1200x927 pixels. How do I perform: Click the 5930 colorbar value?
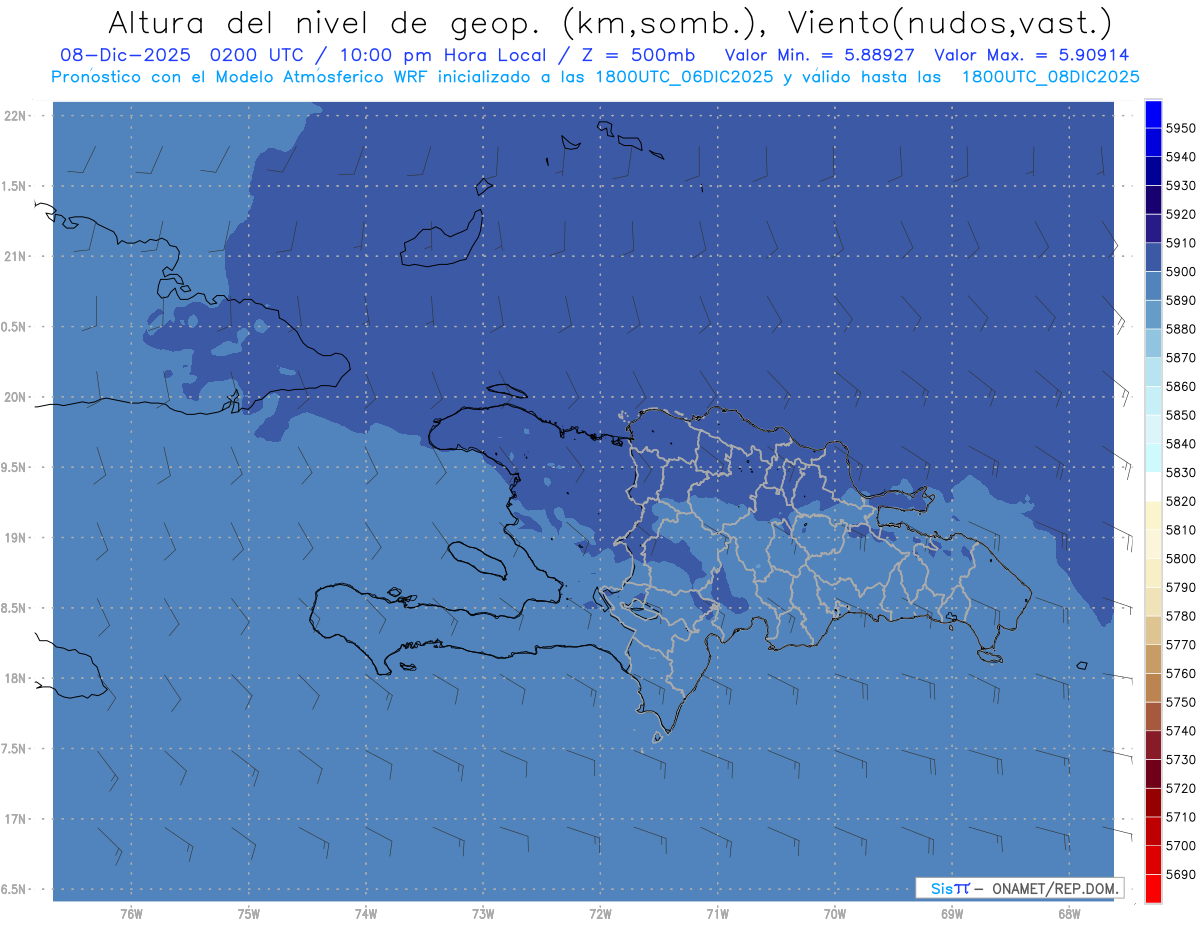point(1181,186)
